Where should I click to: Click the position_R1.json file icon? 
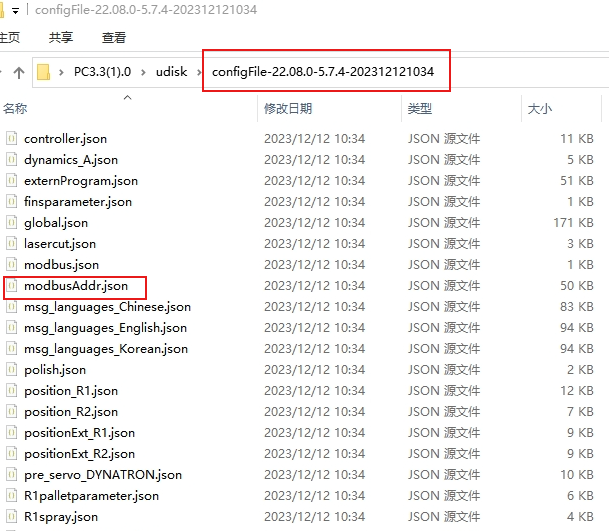pos(12,391)
